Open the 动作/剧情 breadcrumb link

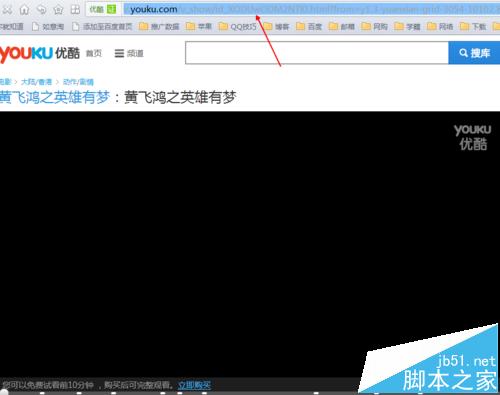(78, 82)
